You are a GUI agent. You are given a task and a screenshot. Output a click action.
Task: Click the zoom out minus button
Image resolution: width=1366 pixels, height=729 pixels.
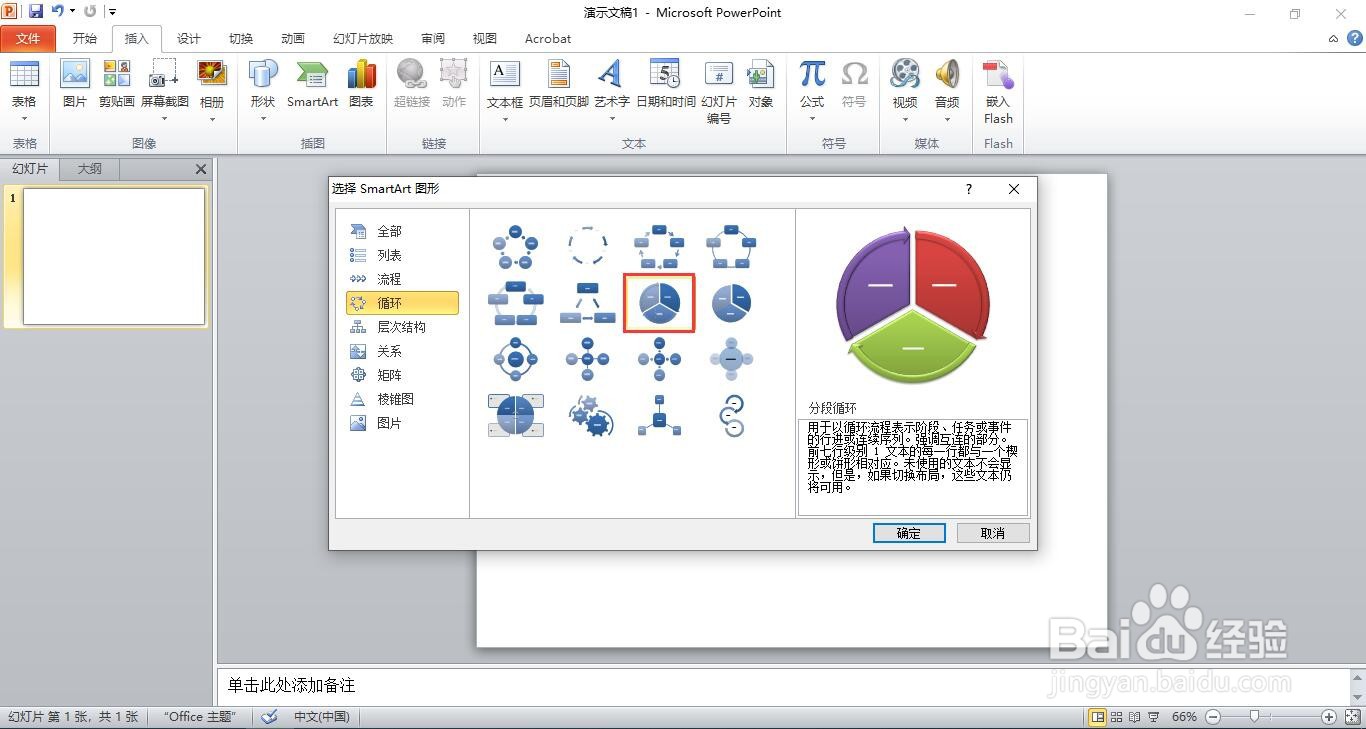pyautogui.click(x=1213, y=717)
